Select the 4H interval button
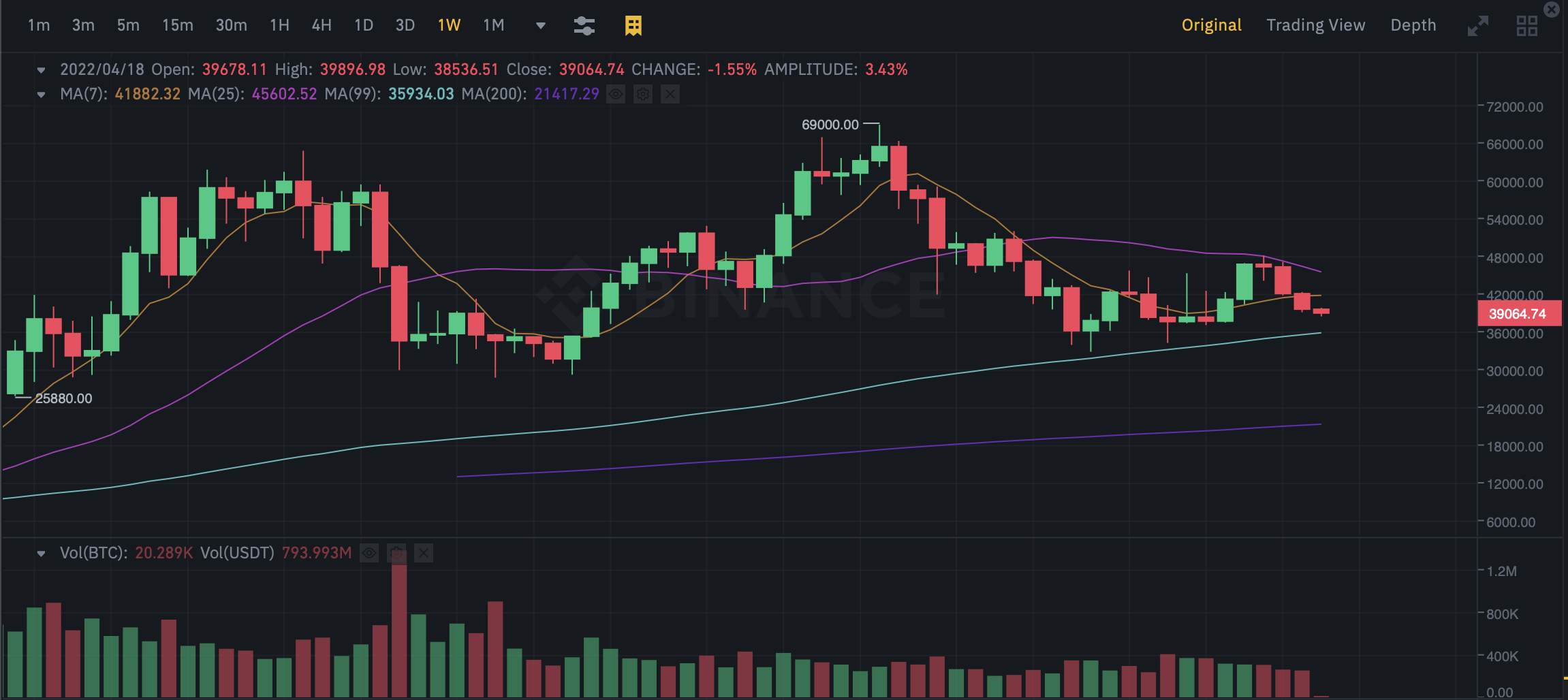 pyautogui.click(x=322, y=26)
